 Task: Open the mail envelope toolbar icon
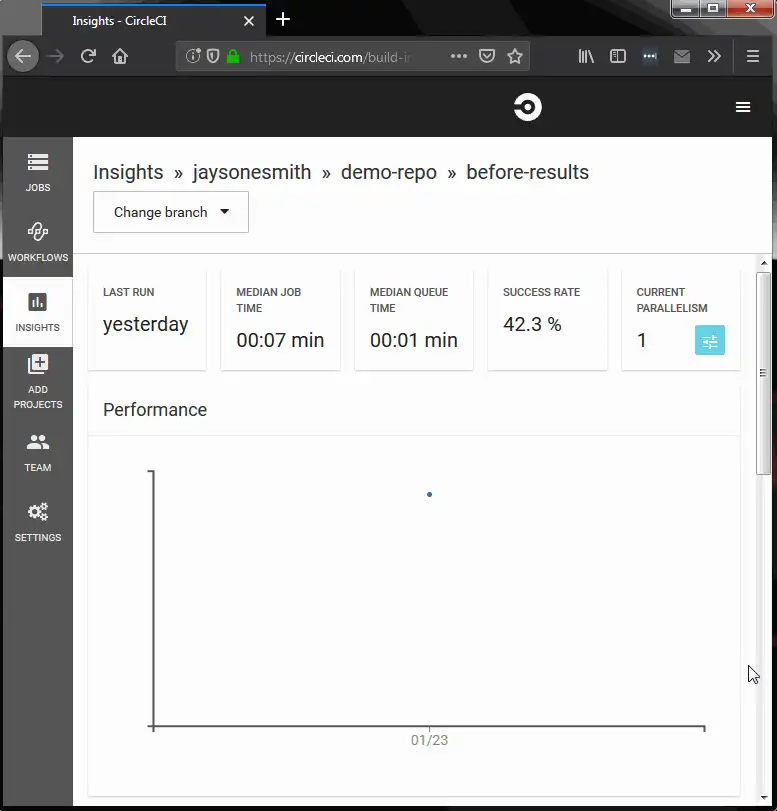[x=682, y=56]
